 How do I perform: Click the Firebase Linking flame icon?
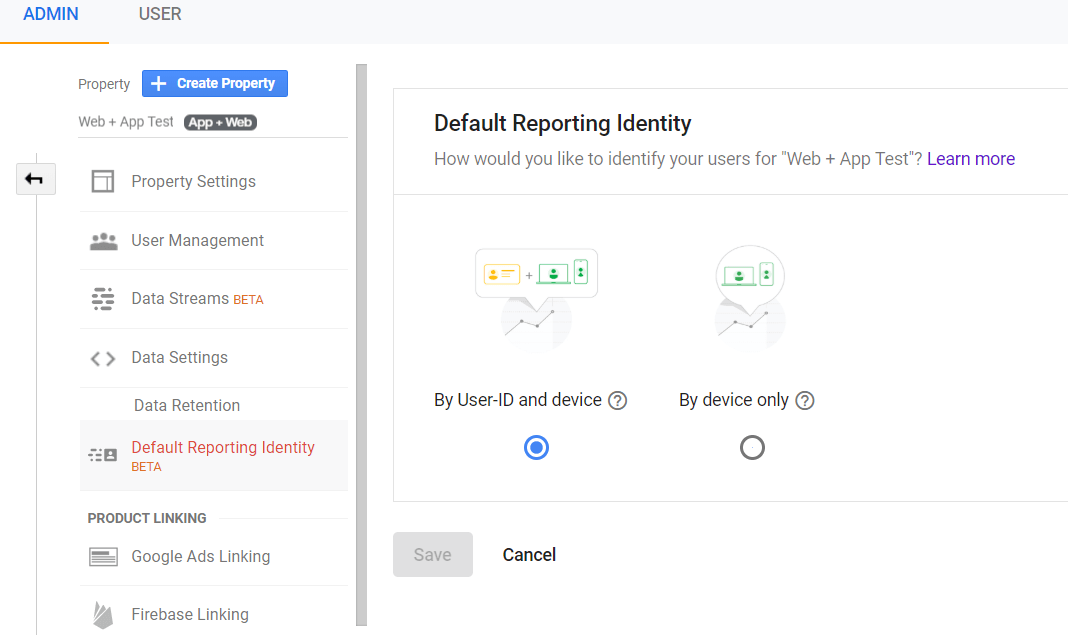[x=103, y=614]
